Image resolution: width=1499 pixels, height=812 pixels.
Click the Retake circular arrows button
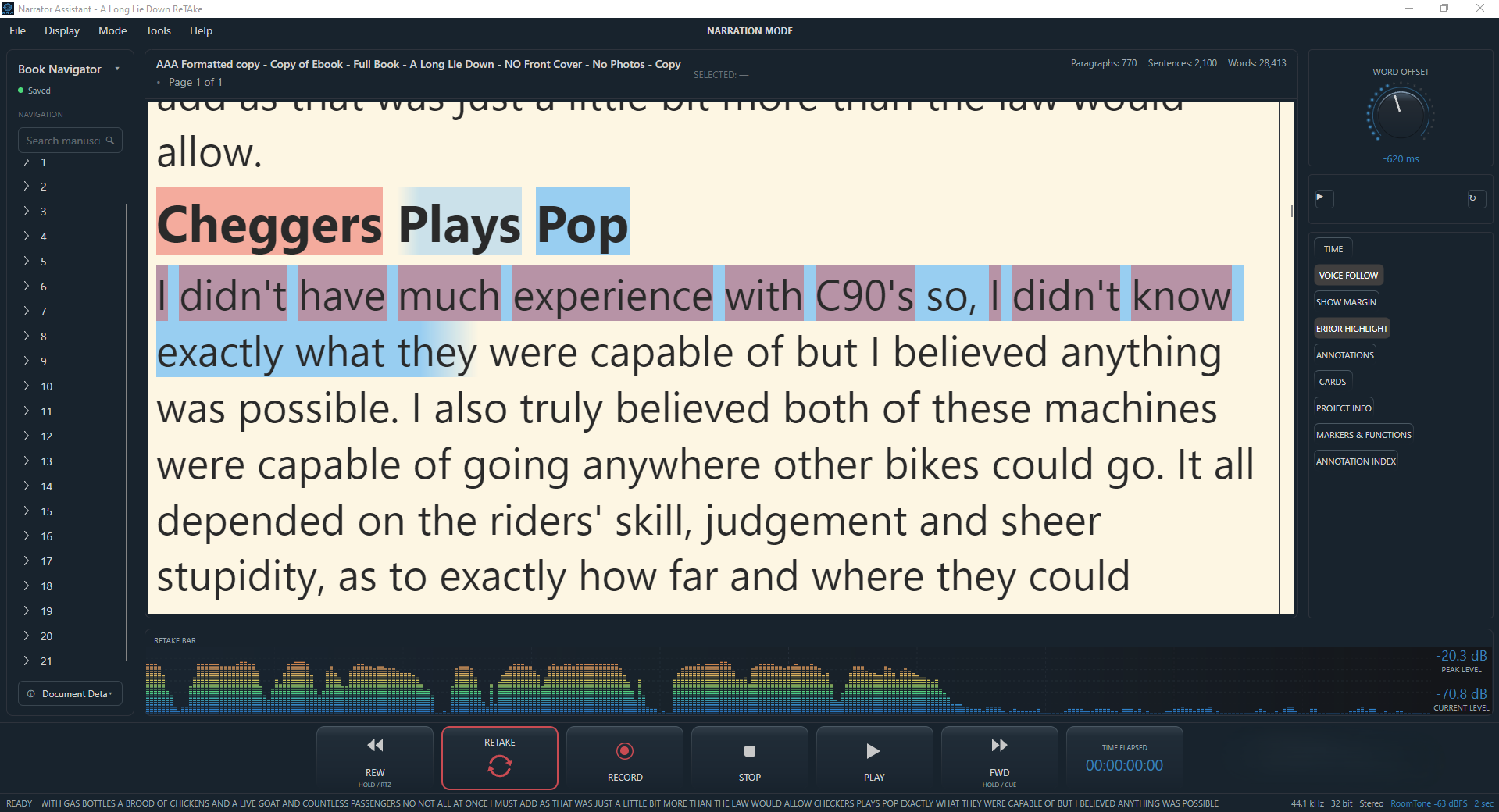coord(500,758)
